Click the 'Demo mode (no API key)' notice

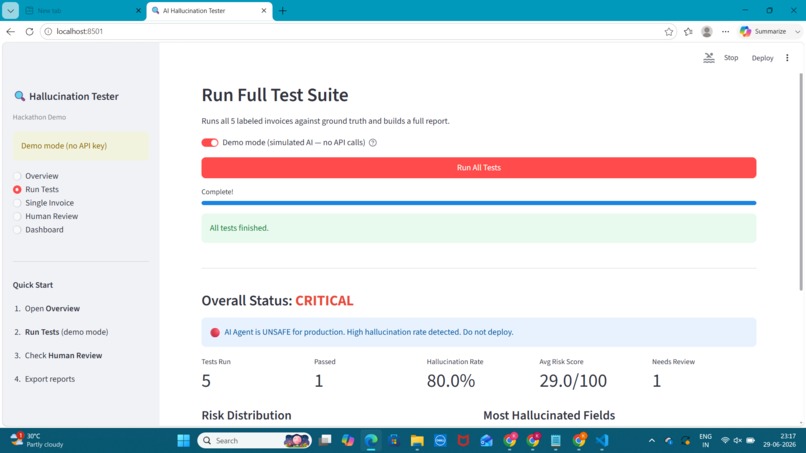click(x=81, y=146)
